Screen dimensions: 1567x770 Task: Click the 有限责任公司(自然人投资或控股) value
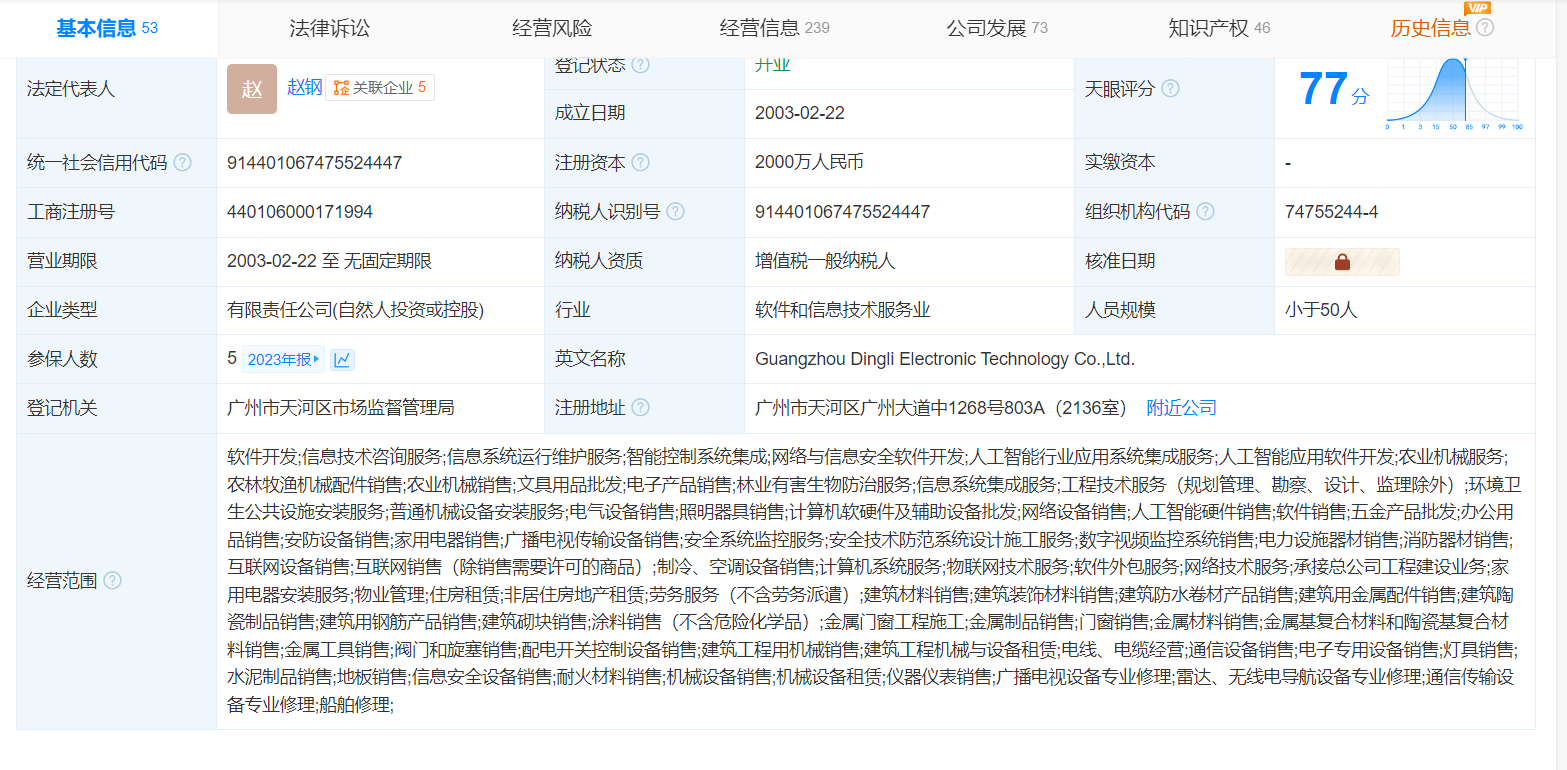pos(356,310)
